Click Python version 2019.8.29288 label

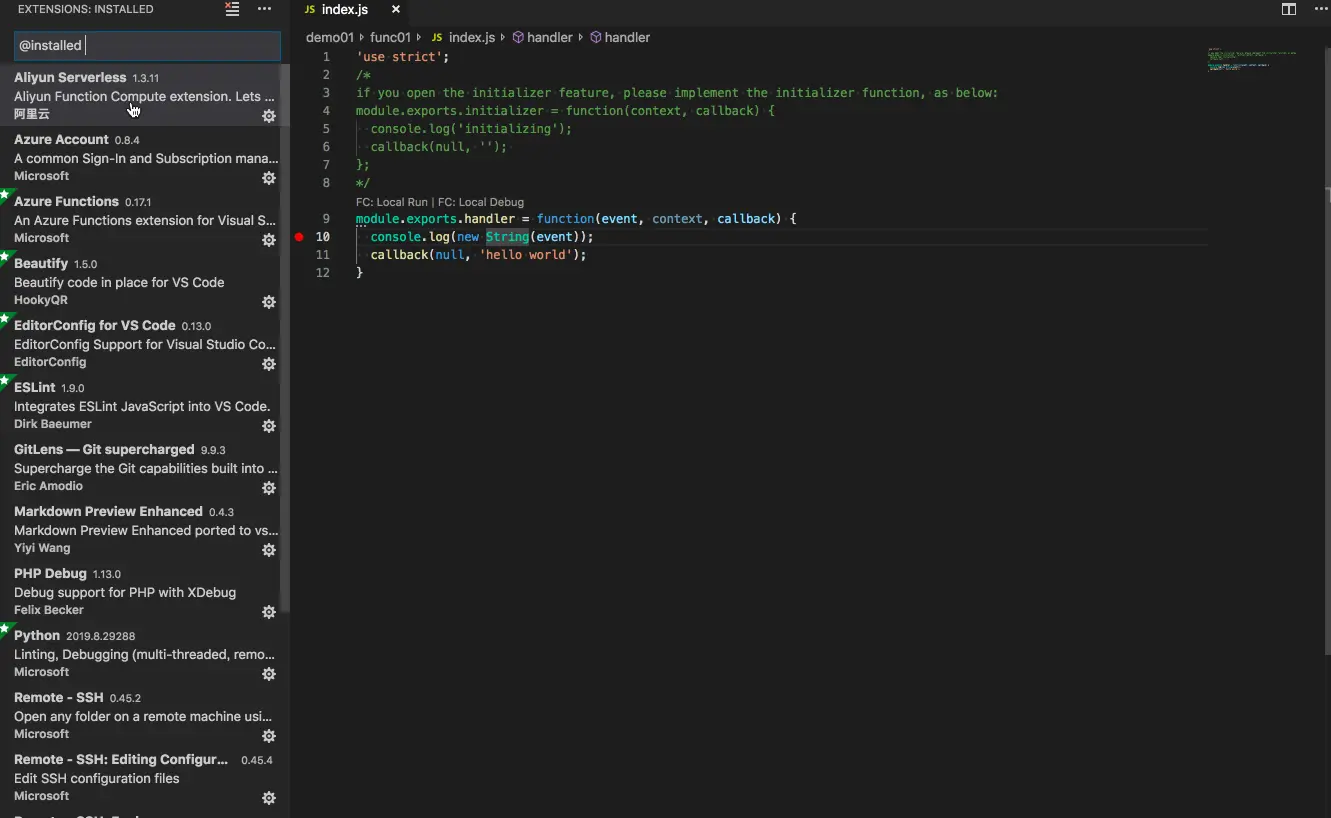pos(101,636)
